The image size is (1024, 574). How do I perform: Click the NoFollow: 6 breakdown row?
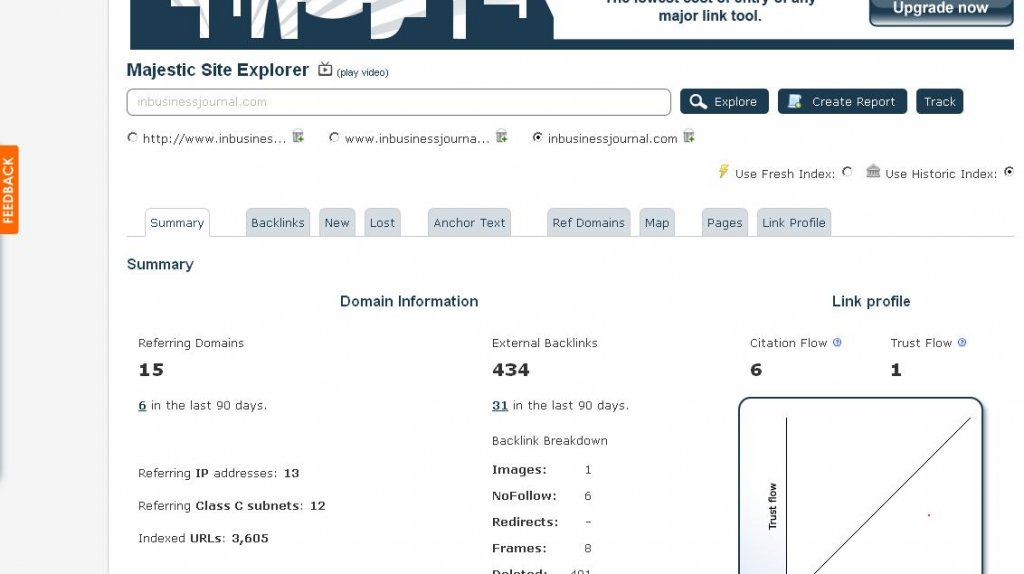pyautogui.click(x=542, y=496)
